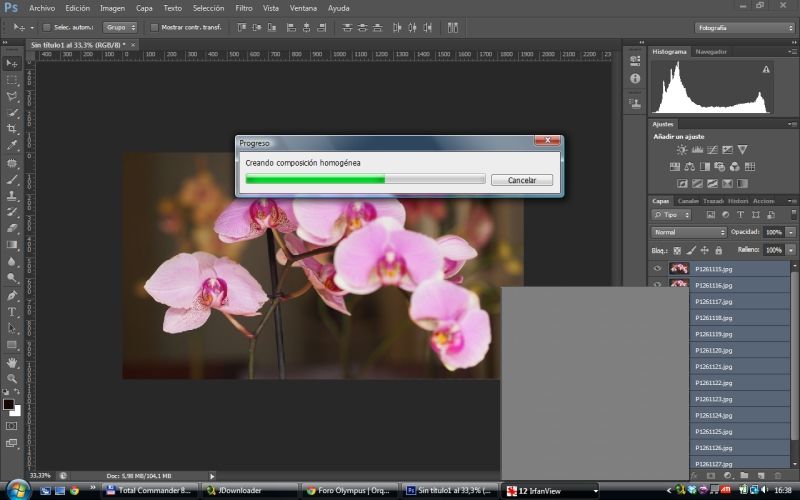Screen dimensions: 800x500
Task: Click the background color swatch
Action: [x=17, y=412]
